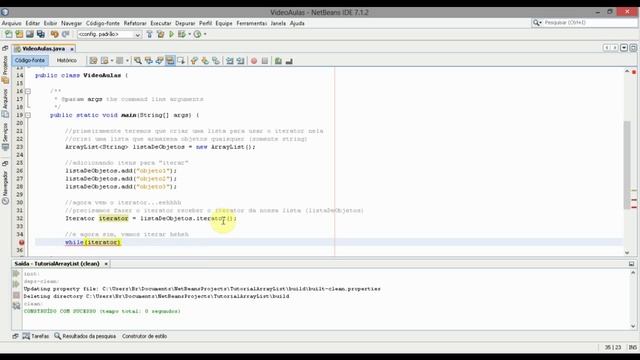Open the Projetos side panel
Viewport: 640px width, 360px height.
coord(5,69)
